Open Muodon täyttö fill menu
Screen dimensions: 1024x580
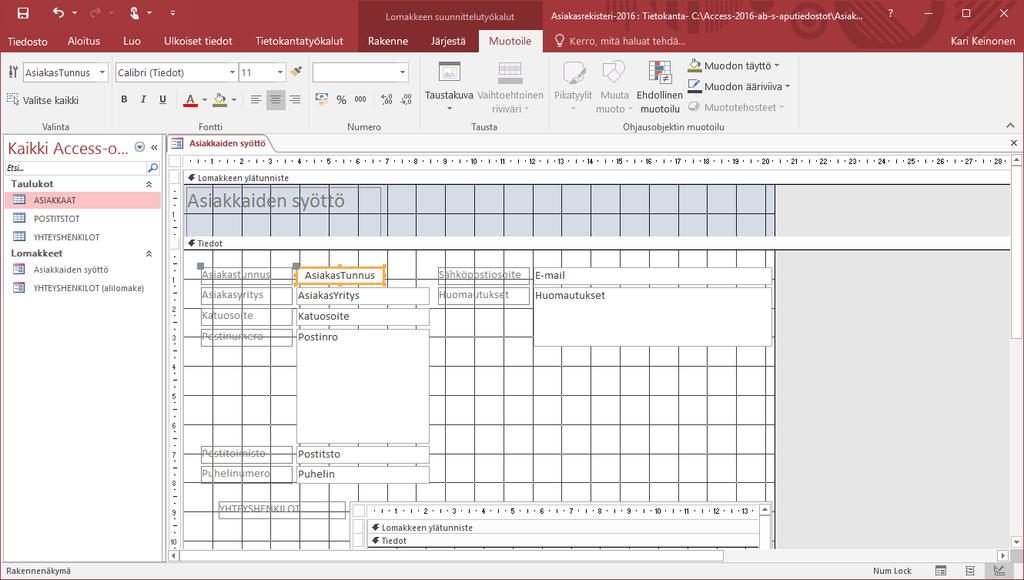[733, 65]
